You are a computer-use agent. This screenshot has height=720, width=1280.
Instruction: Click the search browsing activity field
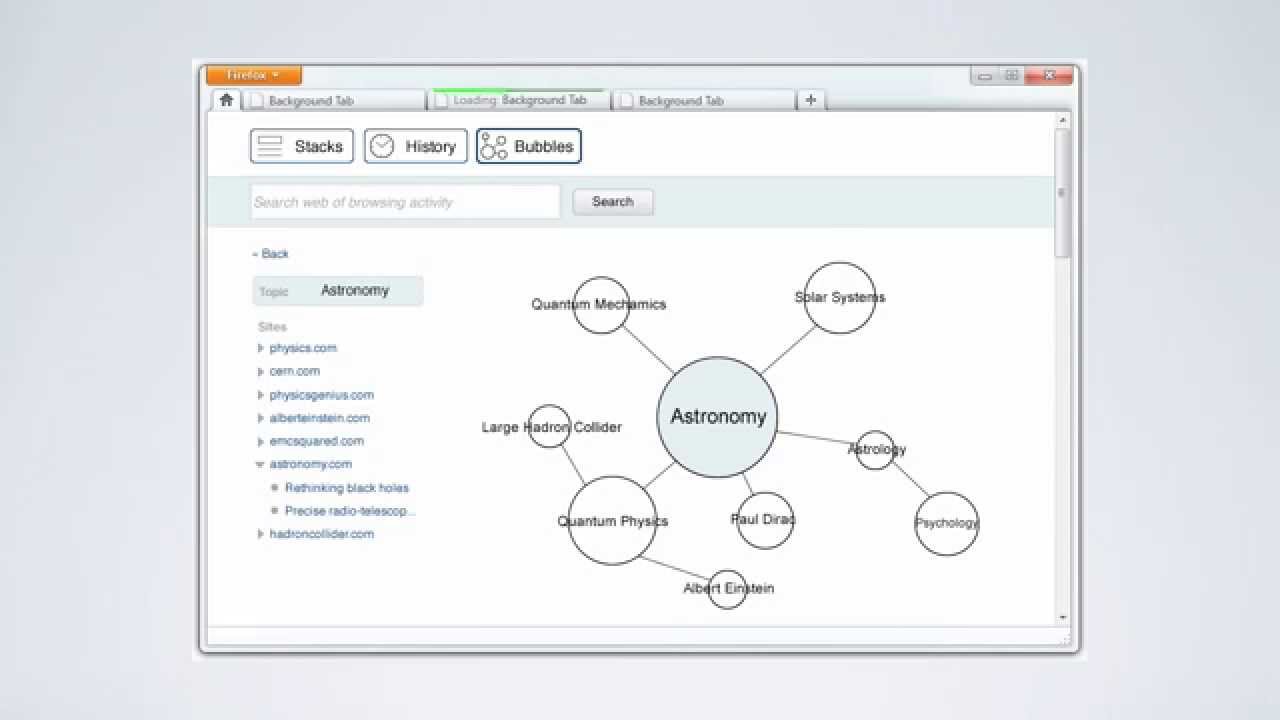click(x=405, y=202)
